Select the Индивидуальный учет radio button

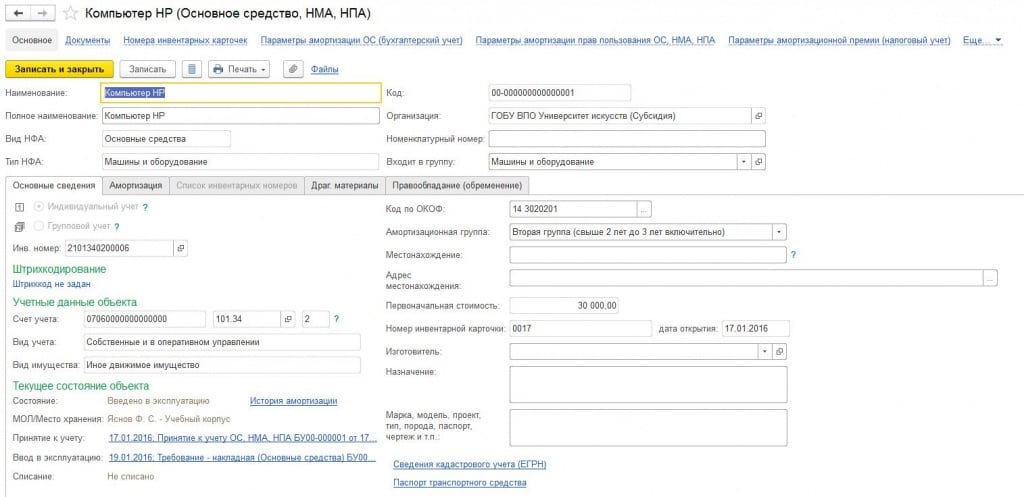coord(39,206)
